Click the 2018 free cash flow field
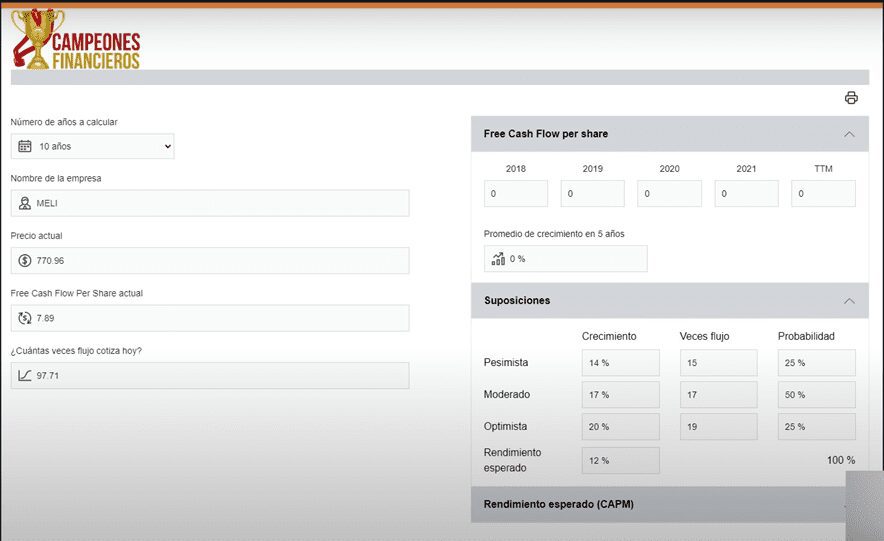This screenshot has width=884, height=541. (516, 194)
